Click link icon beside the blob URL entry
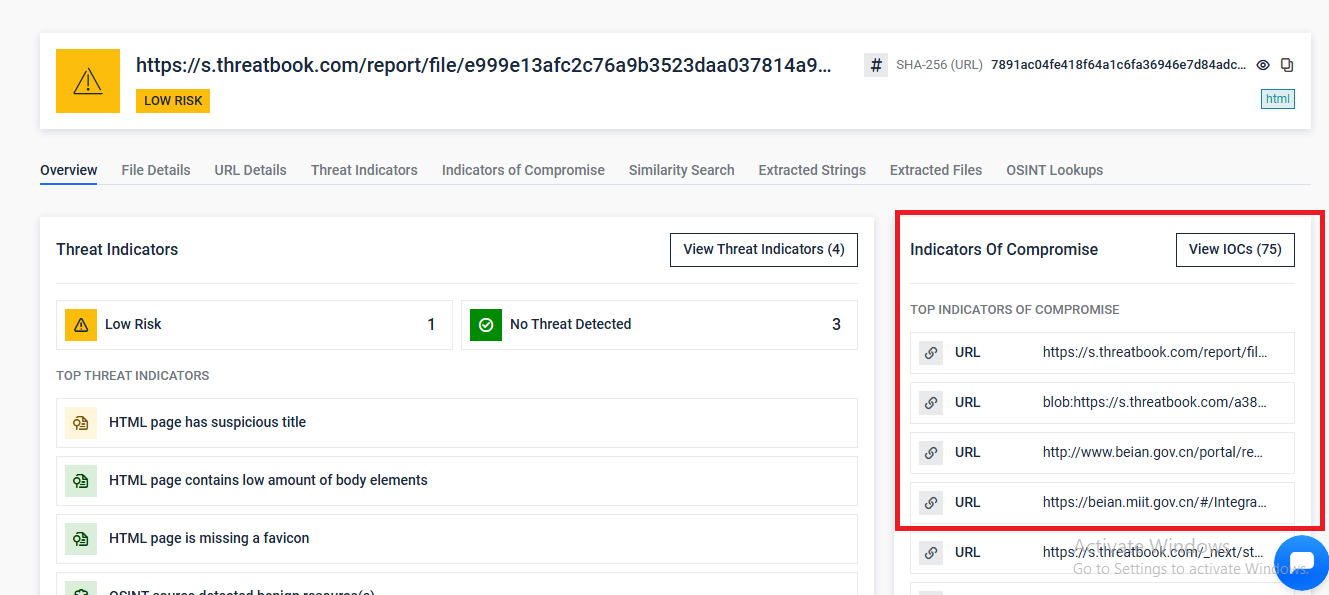 (x=931, y=402)
